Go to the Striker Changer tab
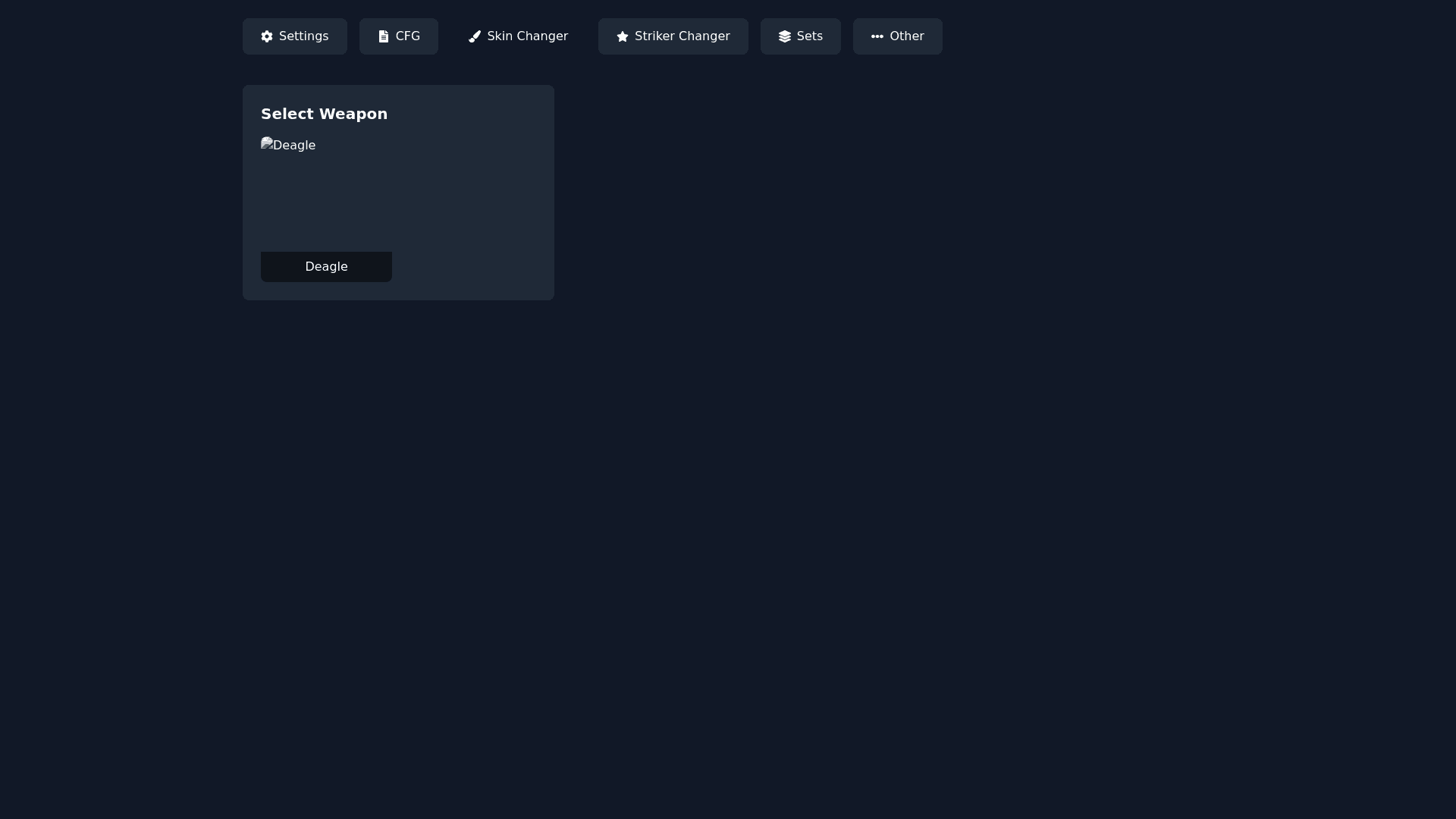 (x=673, y=36)
